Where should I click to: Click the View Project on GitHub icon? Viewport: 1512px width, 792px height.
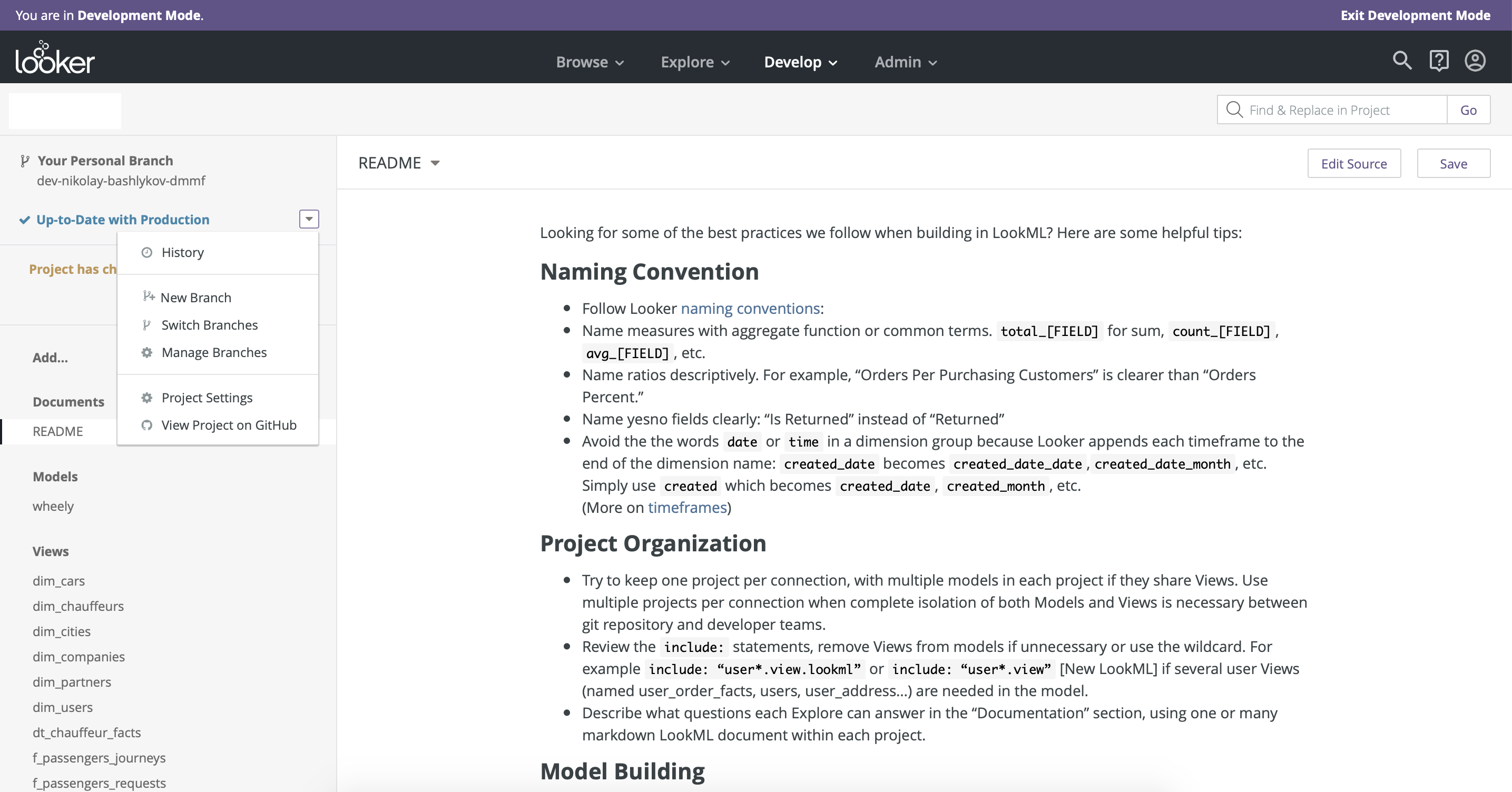147,425
